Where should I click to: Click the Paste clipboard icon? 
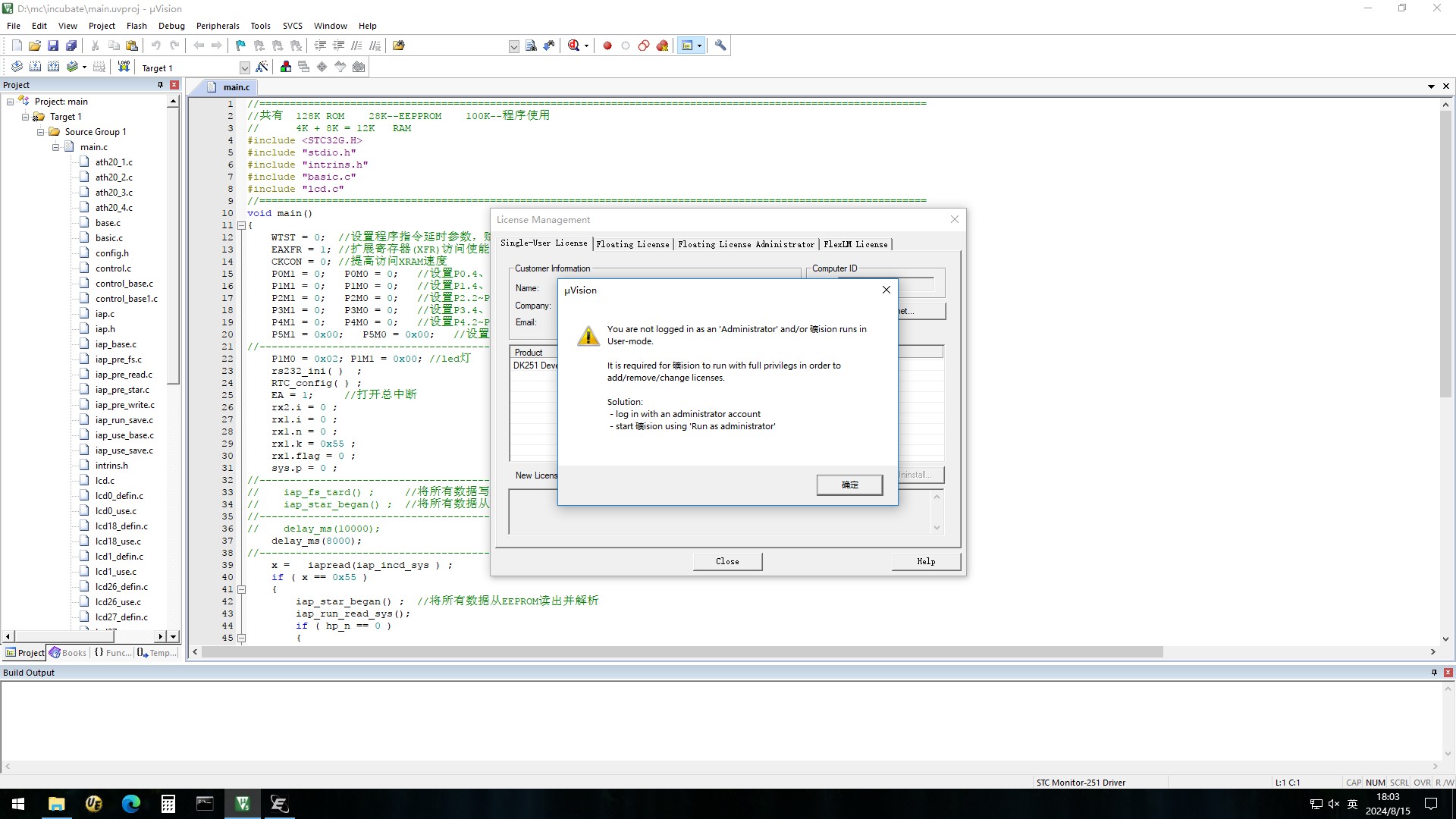(x=132, y=45)
